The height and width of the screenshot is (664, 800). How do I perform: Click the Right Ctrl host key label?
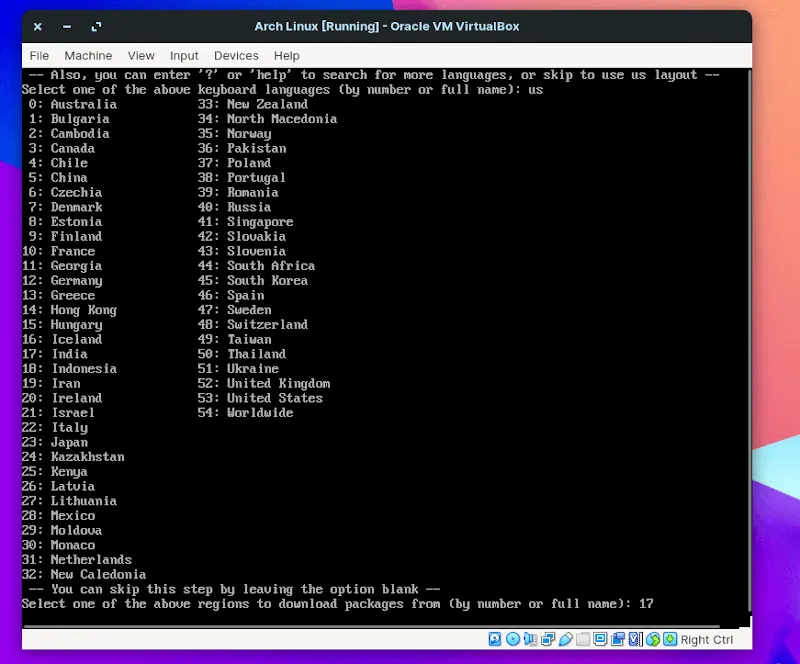point(707,640)
